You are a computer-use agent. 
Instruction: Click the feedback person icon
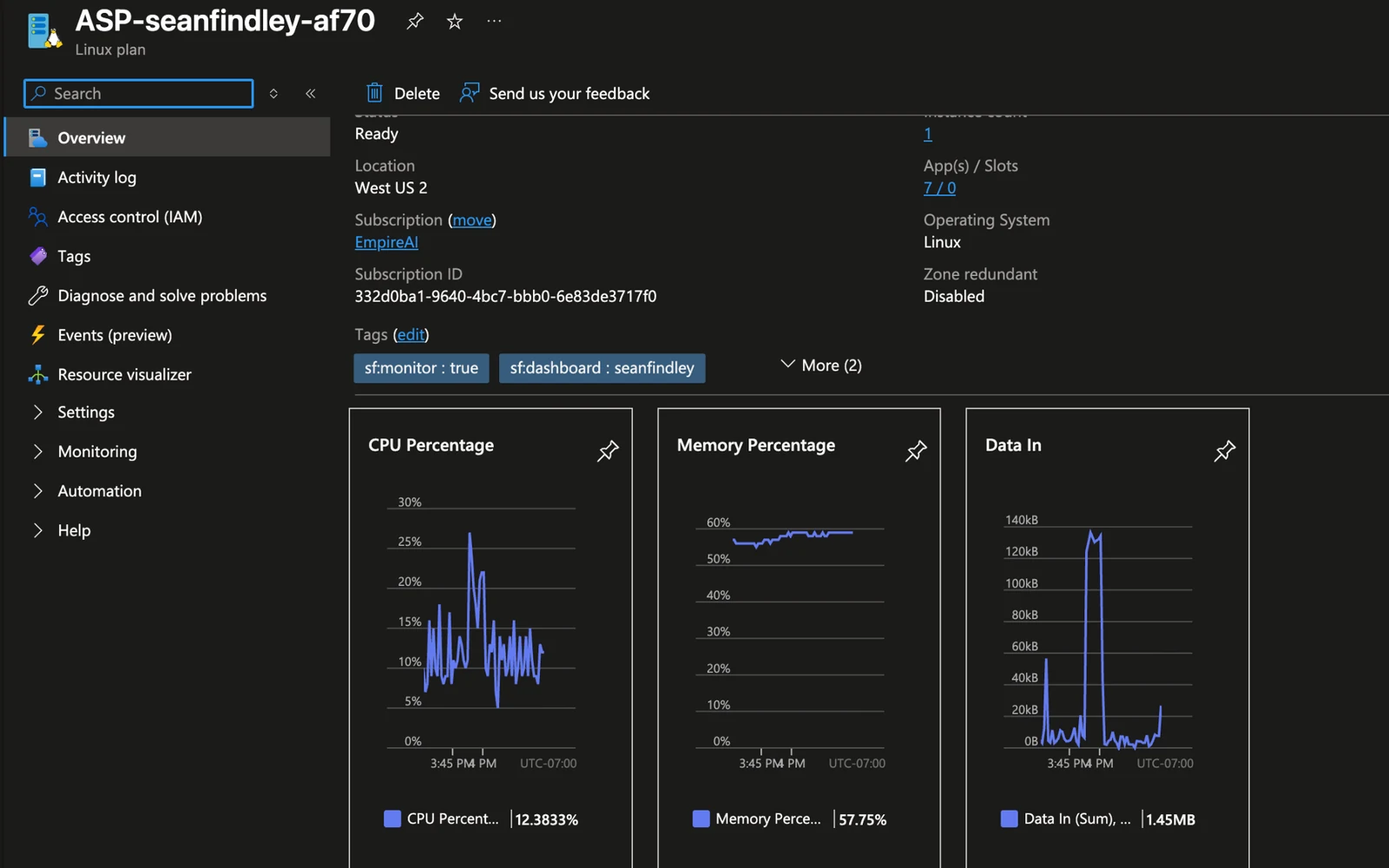pyautogui.click(x=469, y=93)
